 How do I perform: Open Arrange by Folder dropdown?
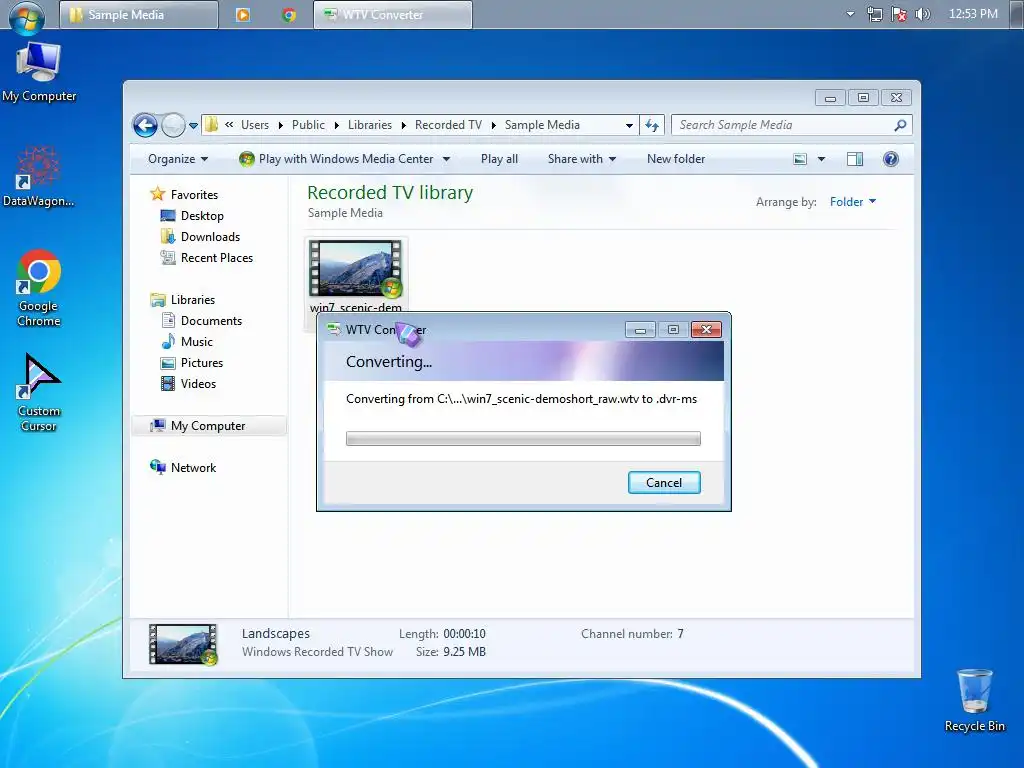coord(852,202)
